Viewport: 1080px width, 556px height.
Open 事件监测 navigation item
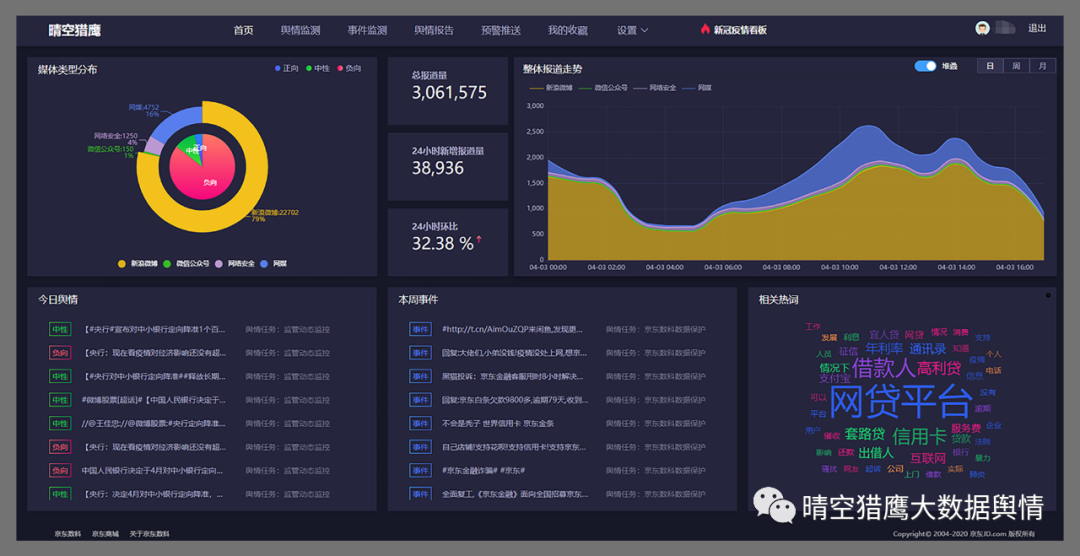coord(367,30)
